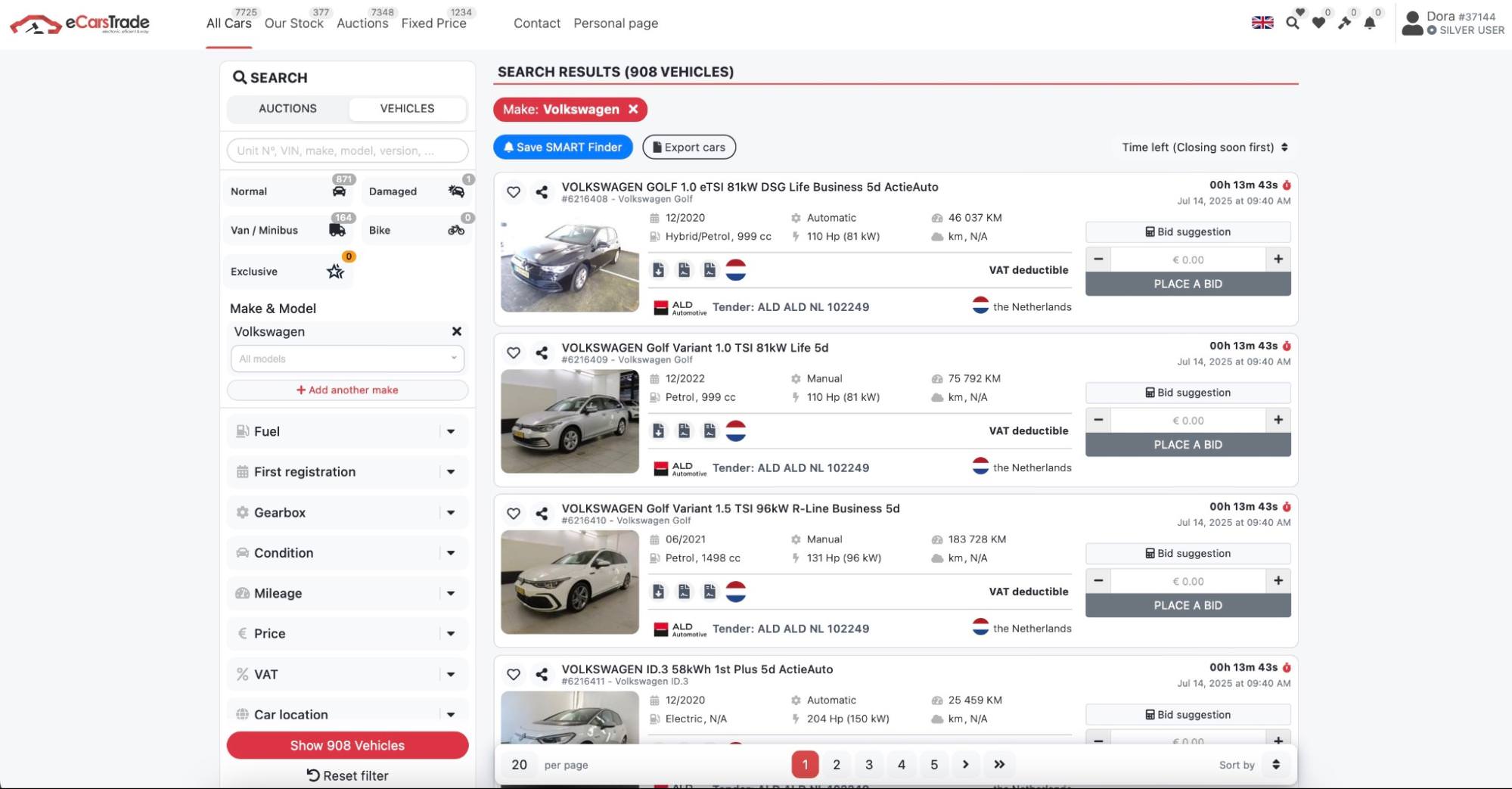Image resolution: width=1512 pixels, height=789 pixels.
Task: Go to results page 3
Action: coord(869,765)
